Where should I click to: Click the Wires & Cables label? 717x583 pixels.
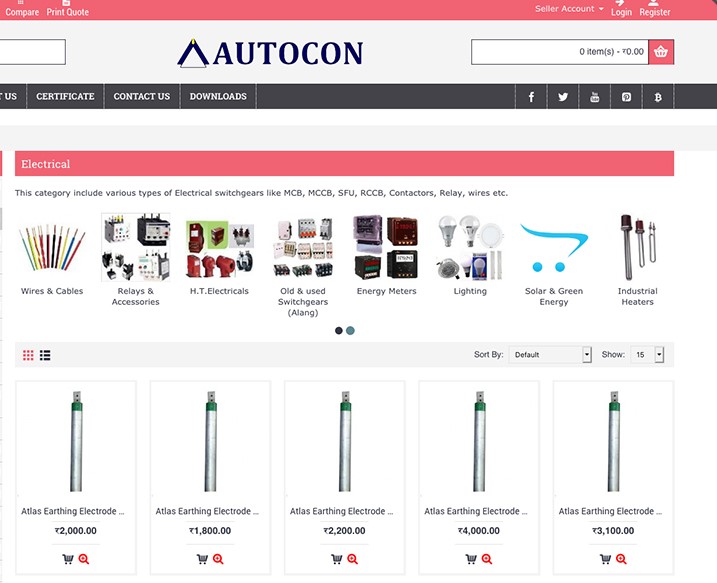[x=52, y=291]
